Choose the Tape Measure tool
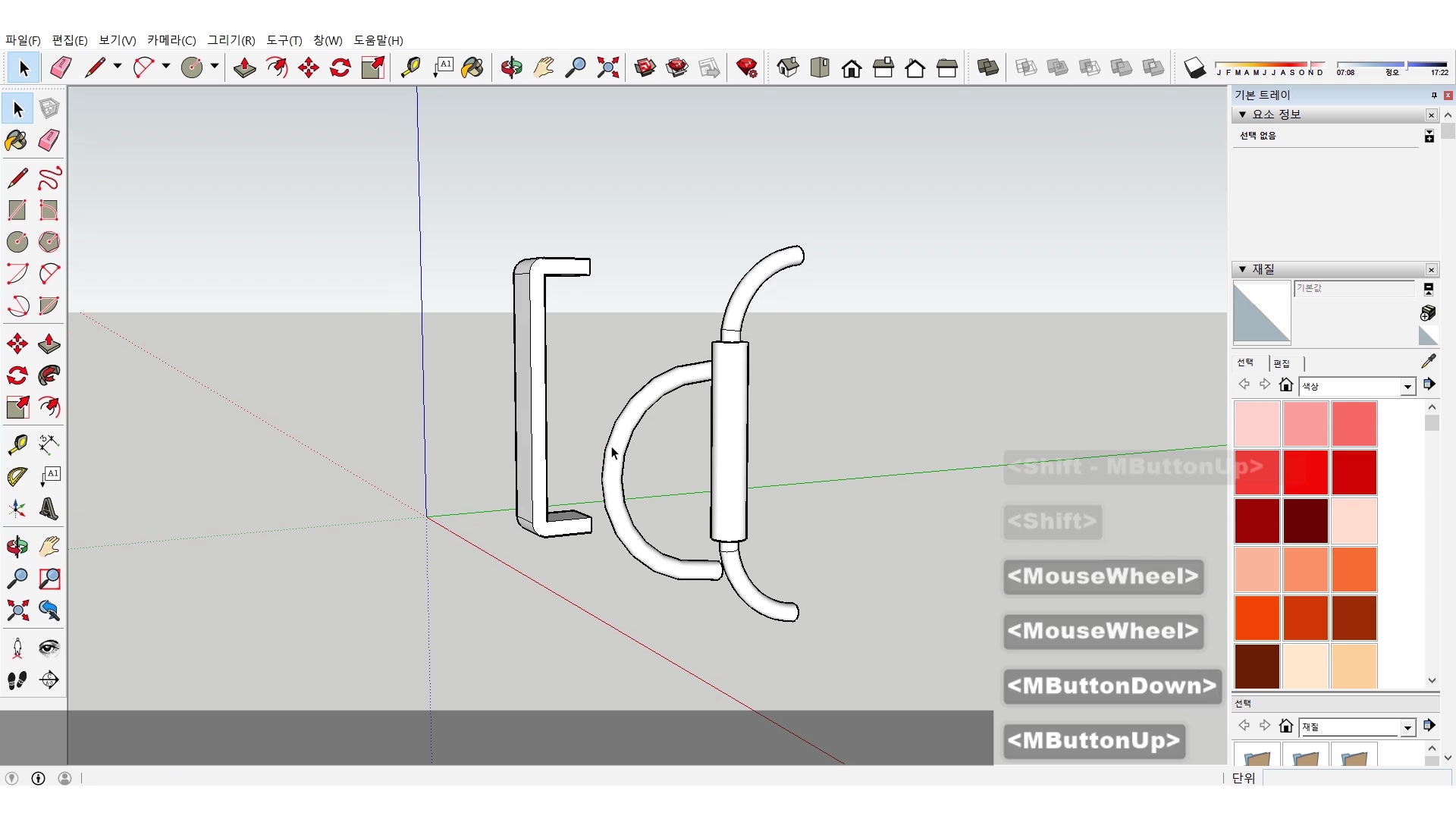The image size is (1456, 819). [17, 444]
